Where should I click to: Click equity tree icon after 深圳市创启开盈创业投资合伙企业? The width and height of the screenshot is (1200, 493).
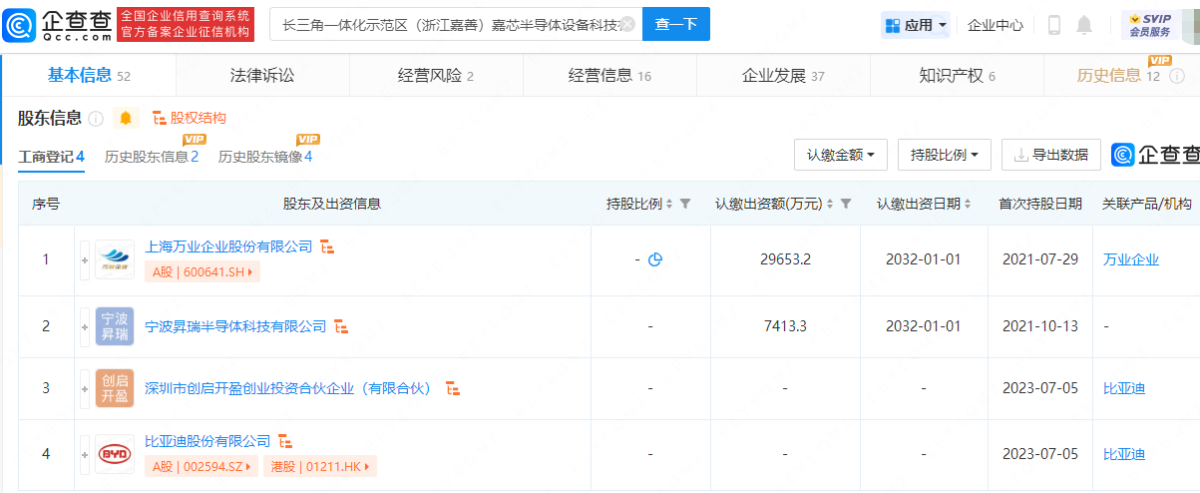pos(452,387)
